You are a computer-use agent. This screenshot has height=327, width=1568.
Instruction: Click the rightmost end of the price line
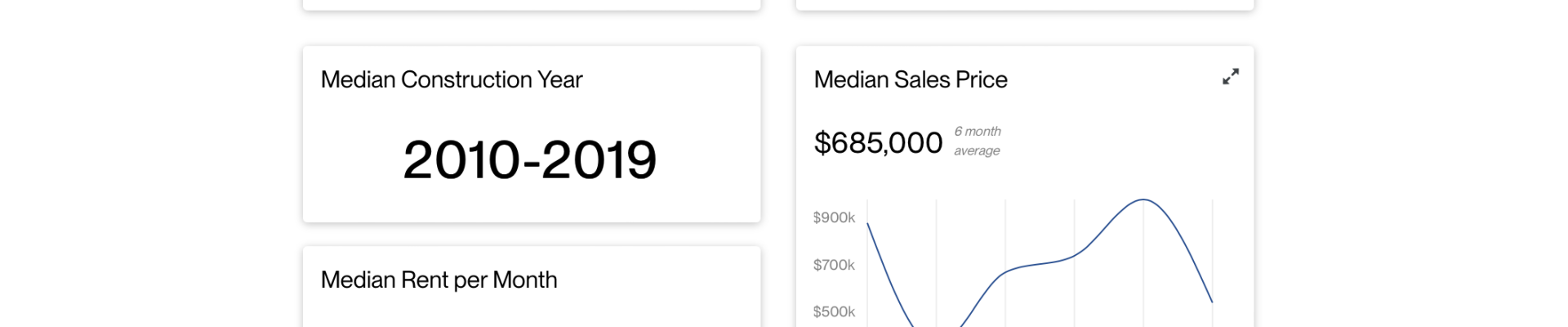(x=1212, y=302)
